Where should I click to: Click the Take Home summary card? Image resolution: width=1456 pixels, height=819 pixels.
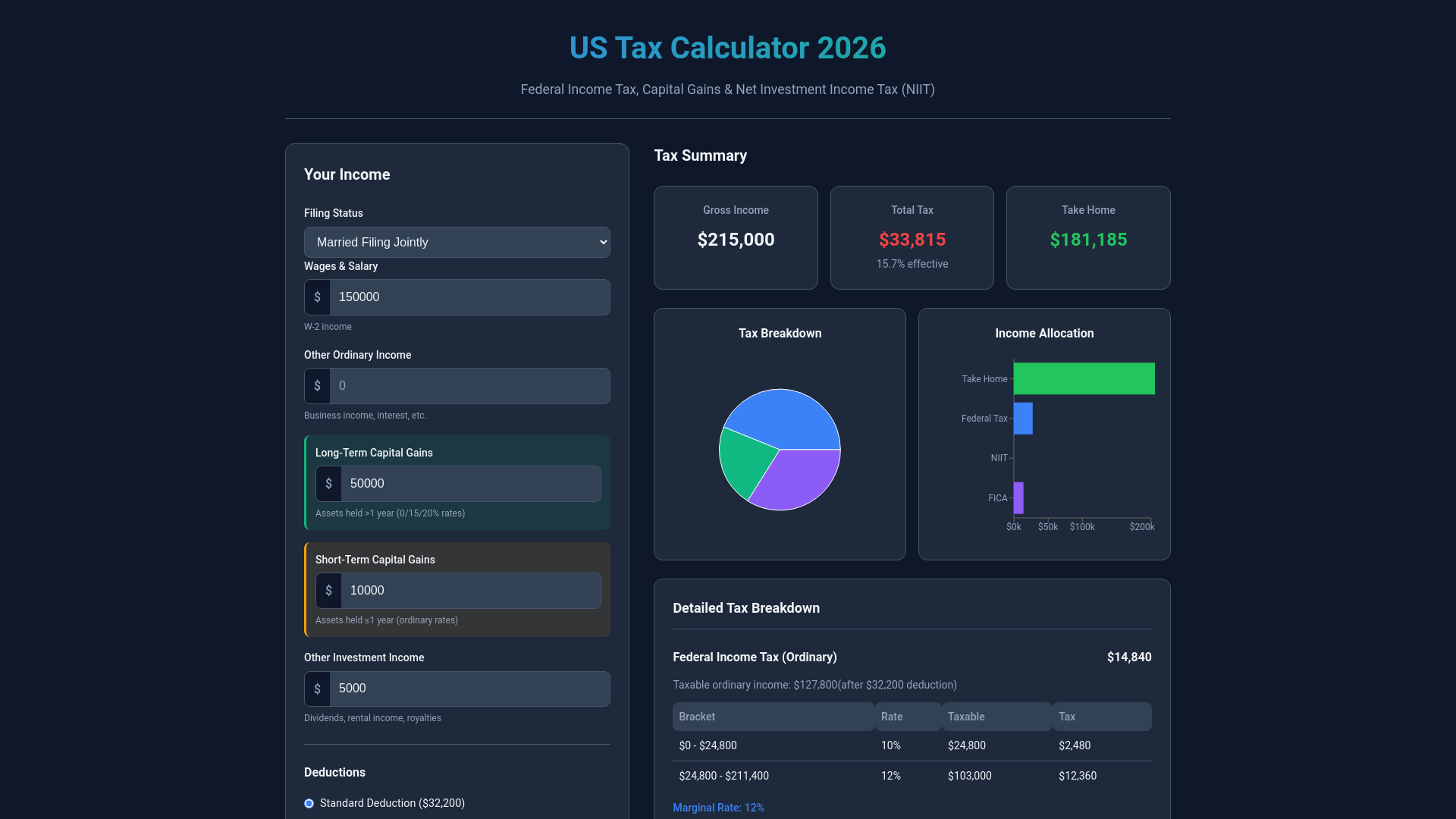[1088, 237]
